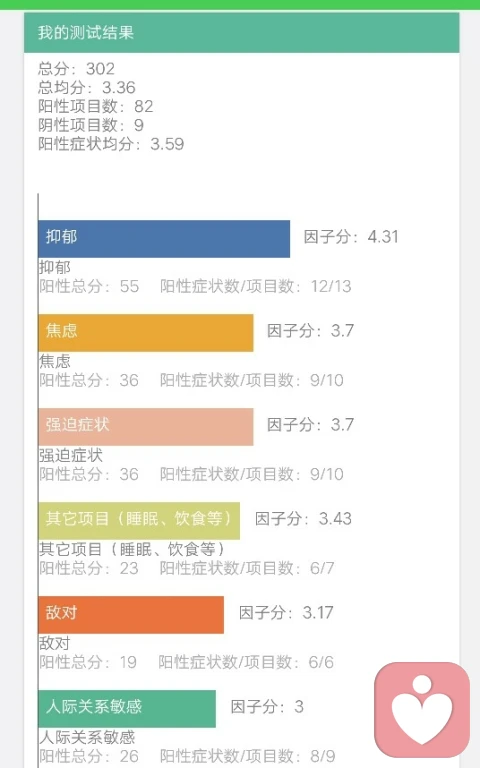This screenshot has width=480, height=768.
Task: Click 阴性项目数：9 line
Action: (x=91, y=125)
